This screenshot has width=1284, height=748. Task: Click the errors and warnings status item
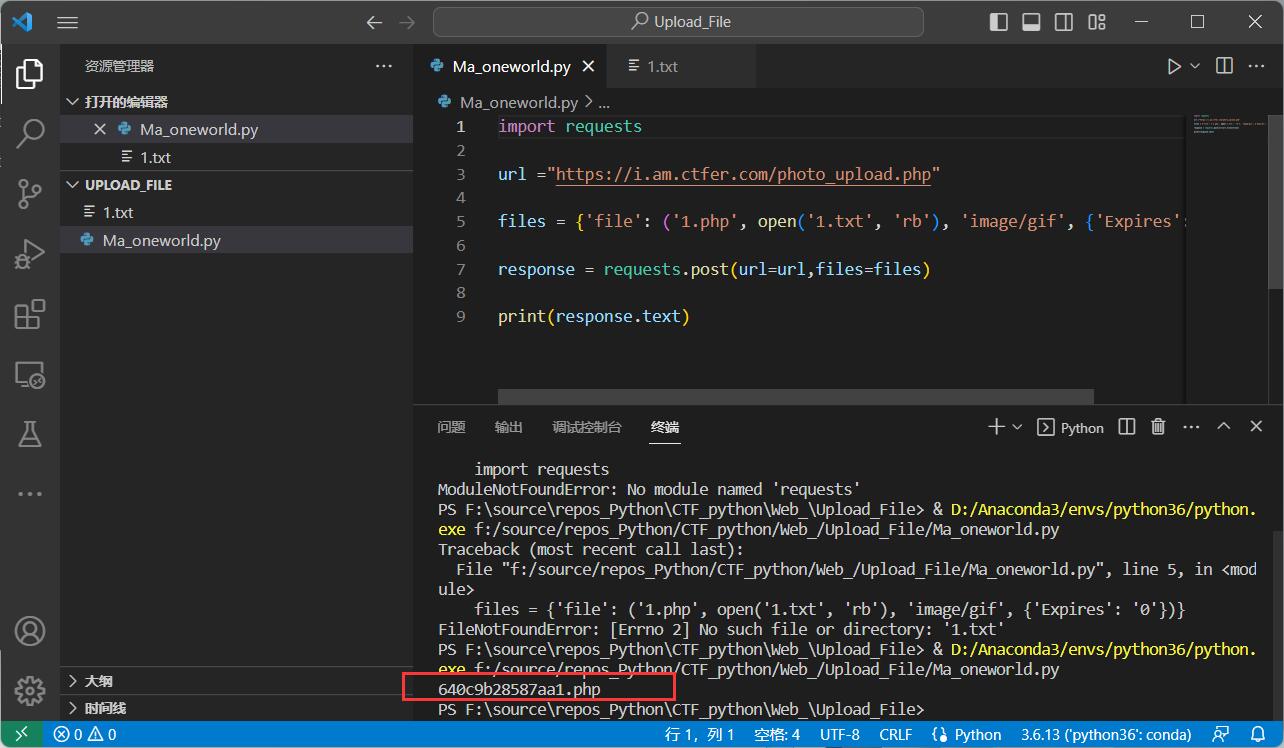85,735
